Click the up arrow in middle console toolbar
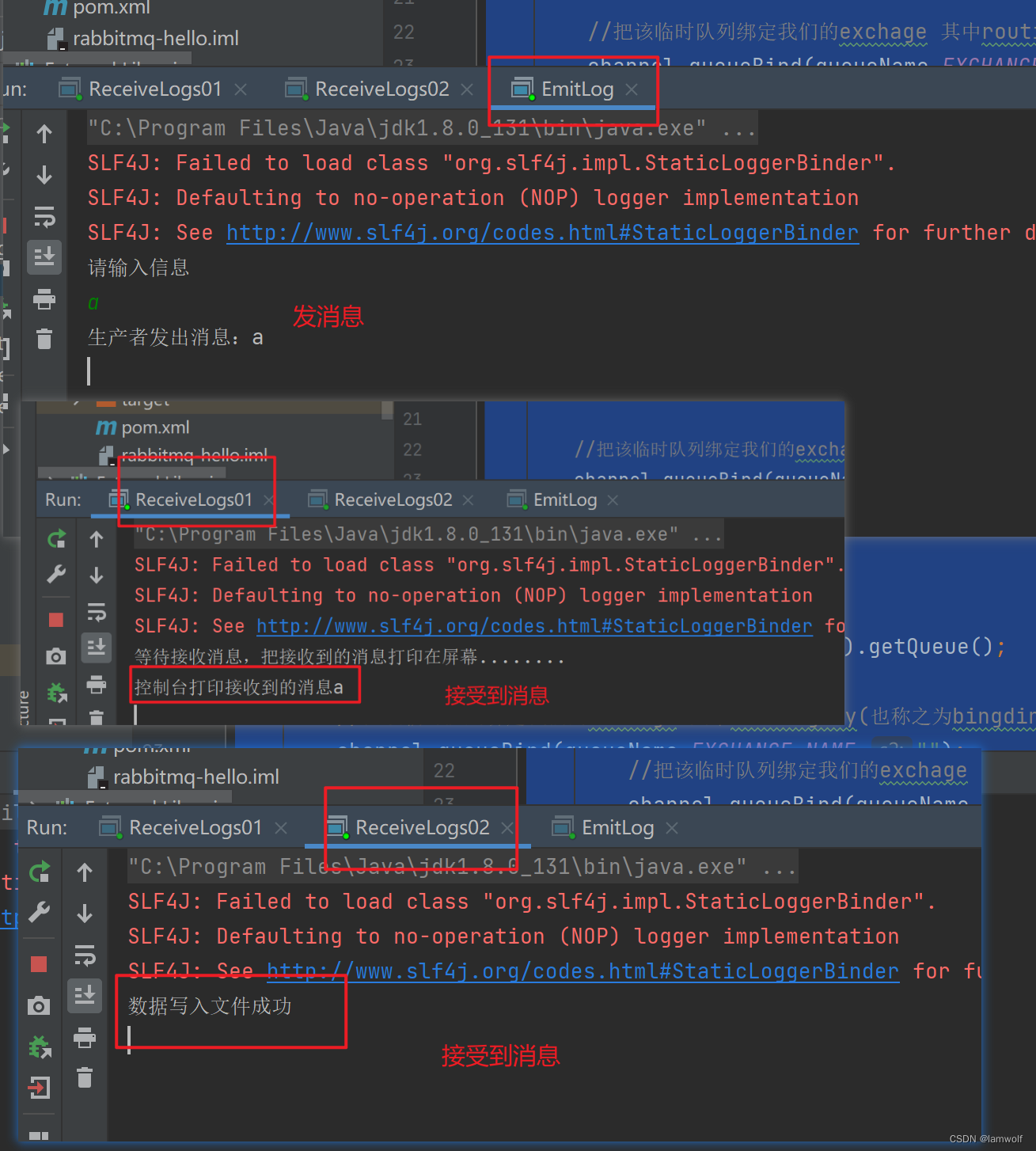This screenshot has height=1151, width=1036. (97, 539)
